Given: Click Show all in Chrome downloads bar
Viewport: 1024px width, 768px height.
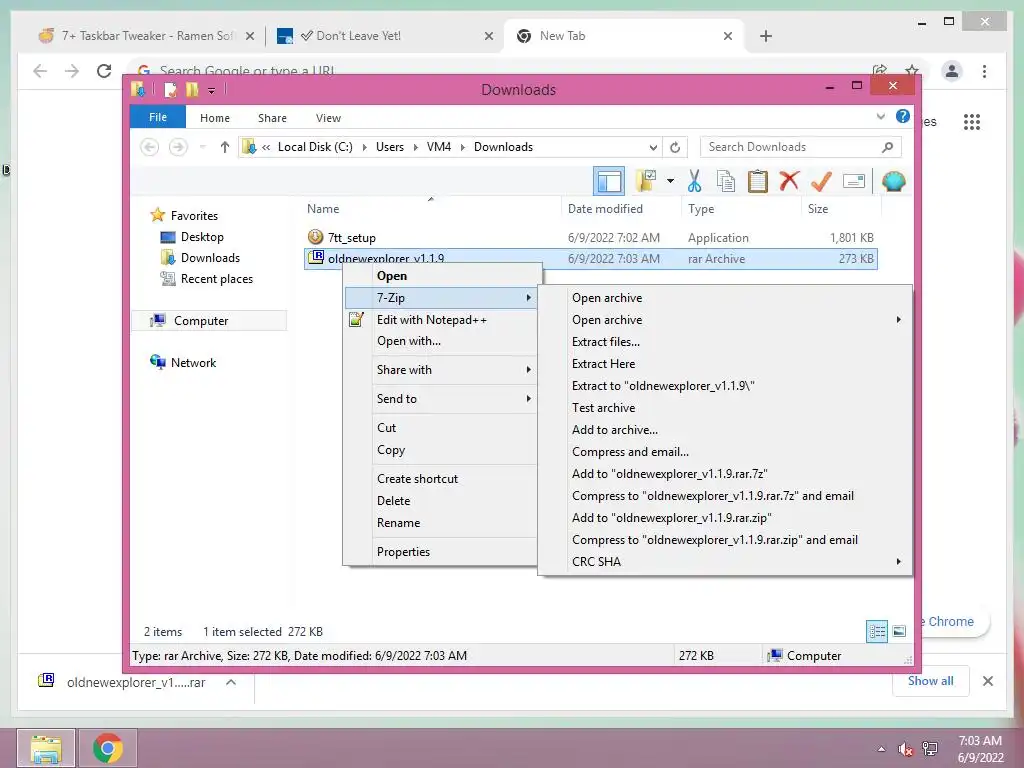Looking at the screenshot, I should (x=930, y=681).
